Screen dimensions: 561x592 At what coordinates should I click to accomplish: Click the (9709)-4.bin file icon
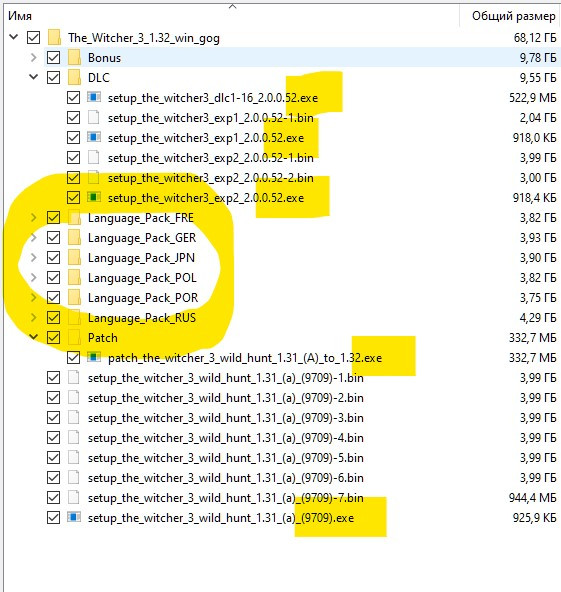coord(74,437)
